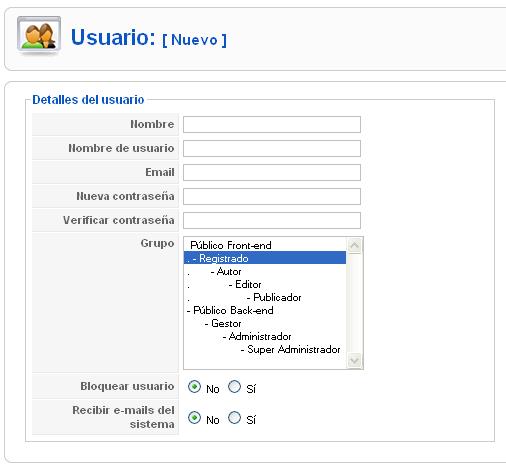Click group list scroll up arrow
The image size is (506, 469).
(x=354, y=246)
